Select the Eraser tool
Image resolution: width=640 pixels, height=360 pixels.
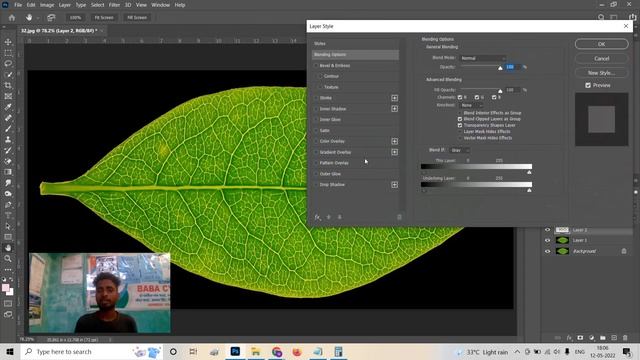(8, 161)
